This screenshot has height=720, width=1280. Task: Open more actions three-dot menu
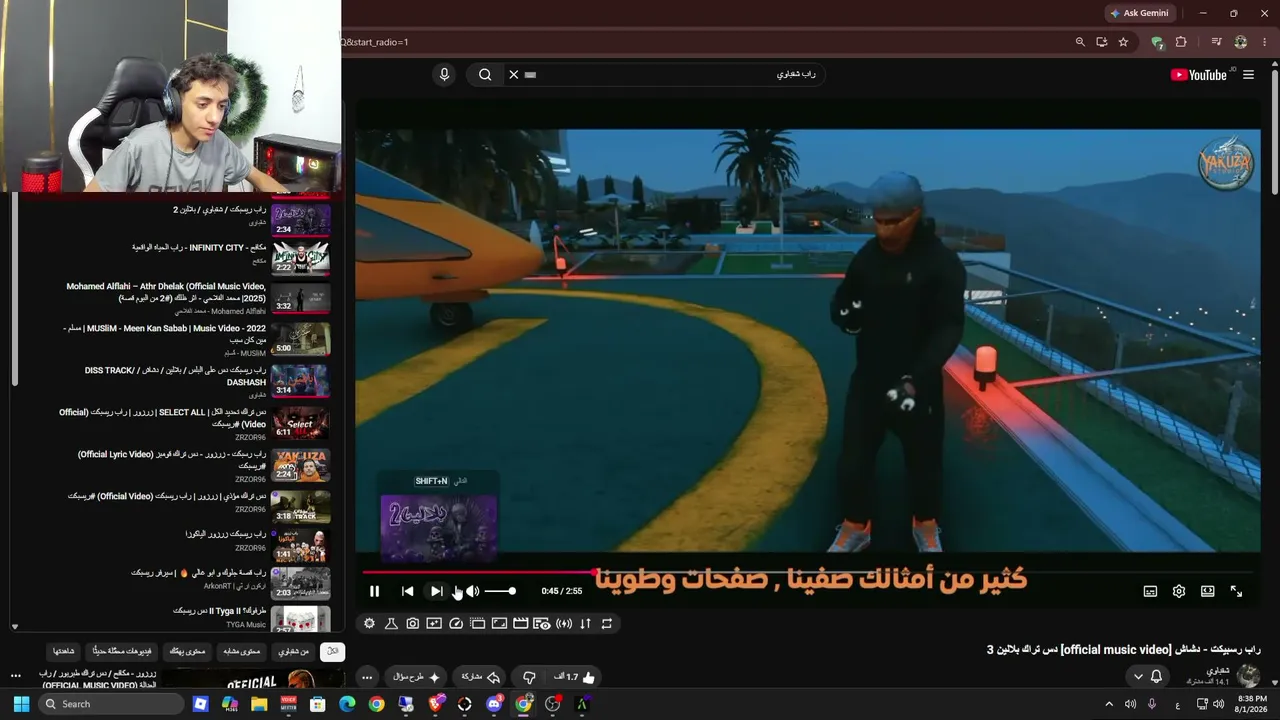367,677
